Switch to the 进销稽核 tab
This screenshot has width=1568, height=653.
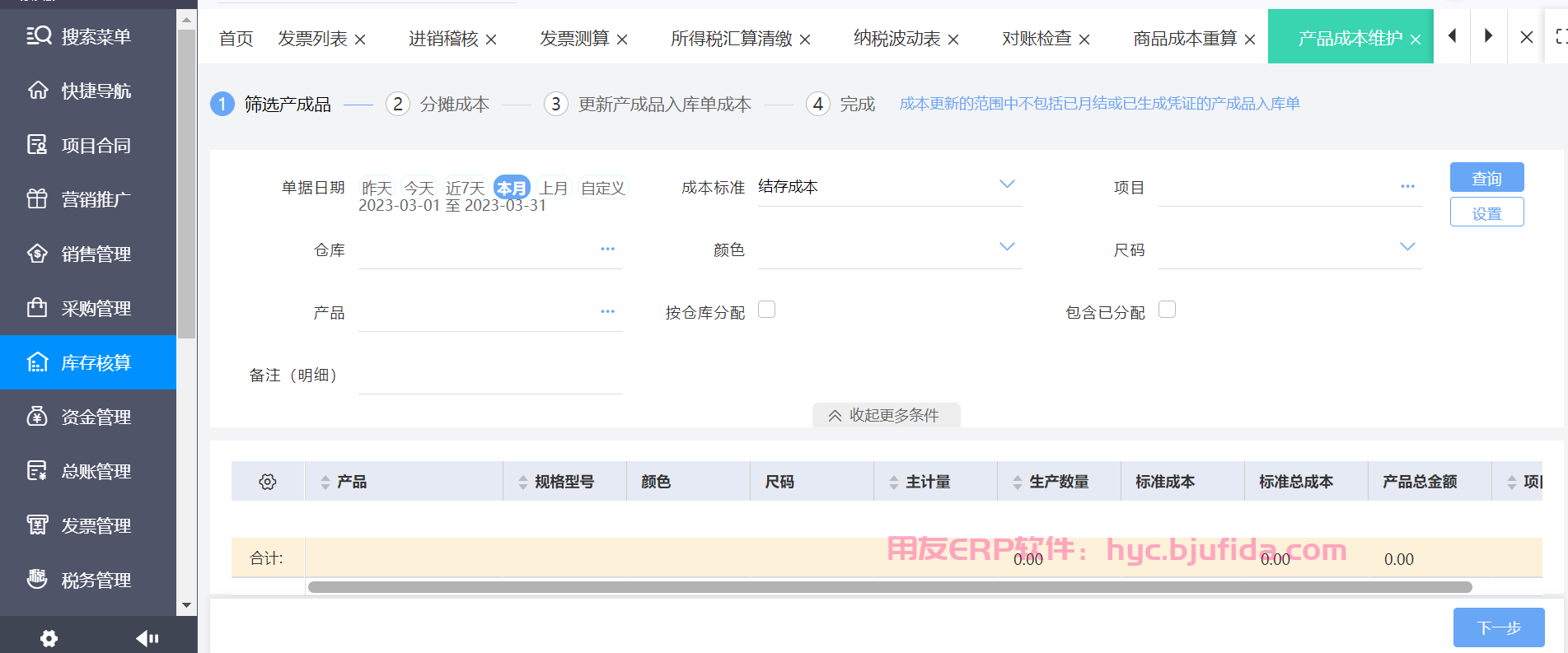click(x=443, y=39)
